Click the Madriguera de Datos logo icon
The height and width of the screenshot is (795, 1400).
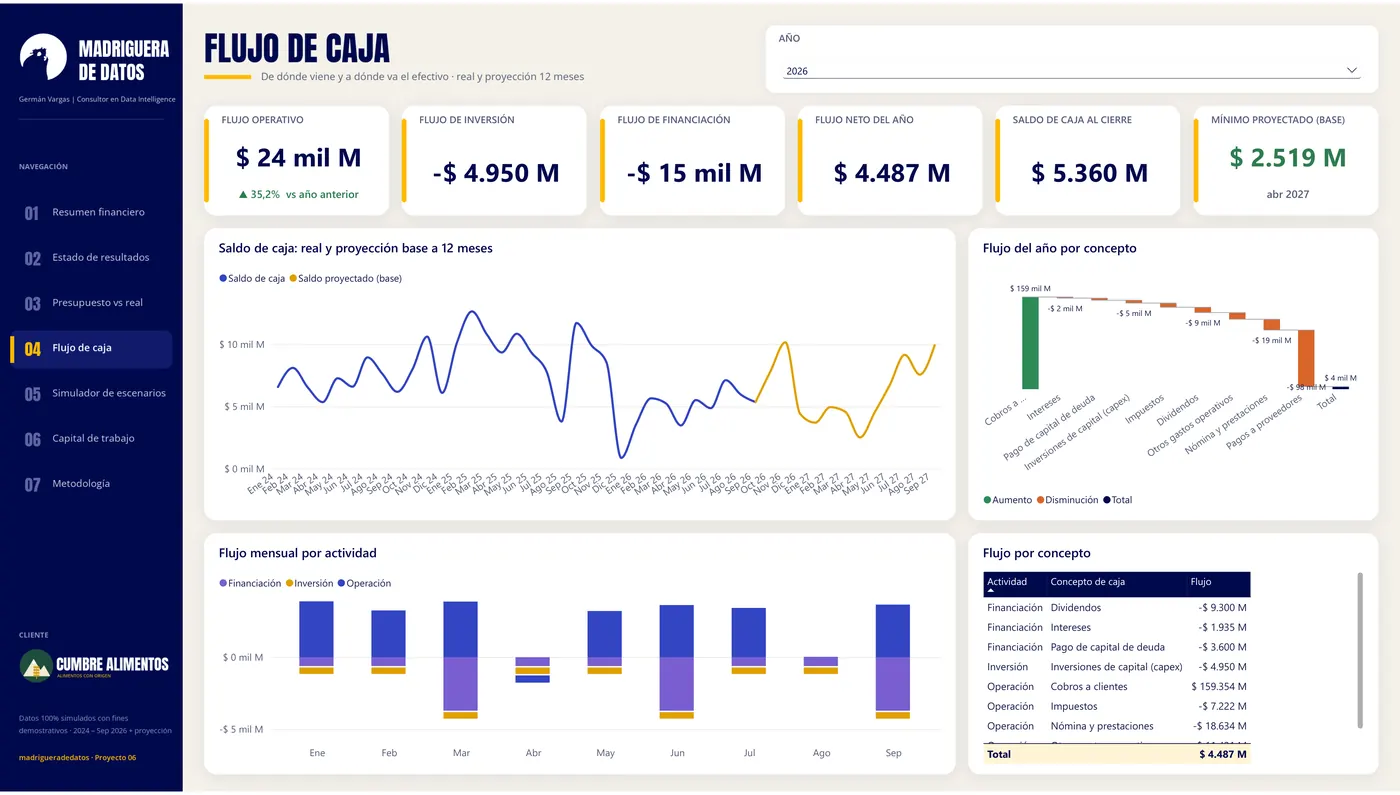(43, 57)
